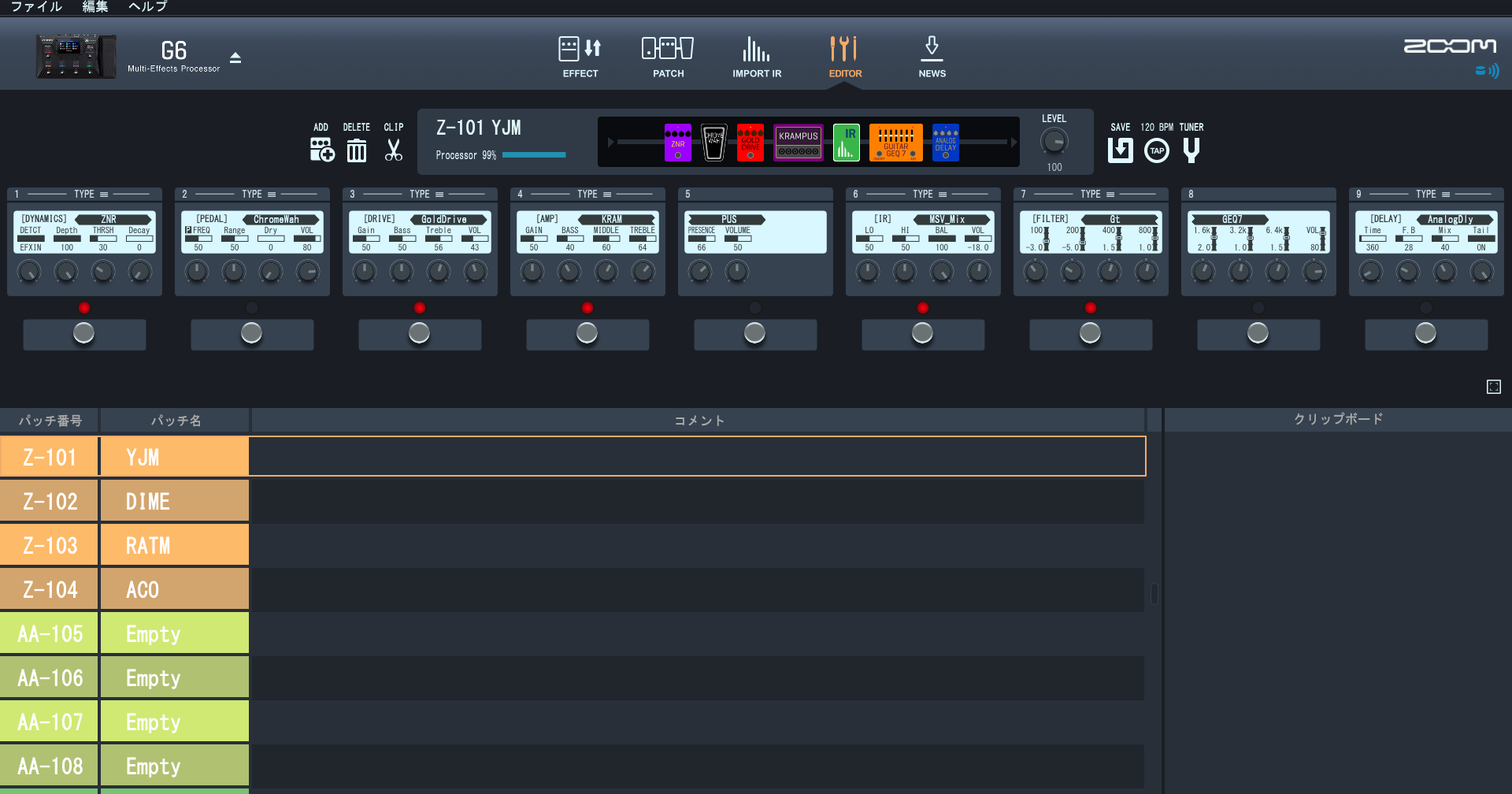
Task: Open the EFFECT section icon
Action: click(580, 49)
